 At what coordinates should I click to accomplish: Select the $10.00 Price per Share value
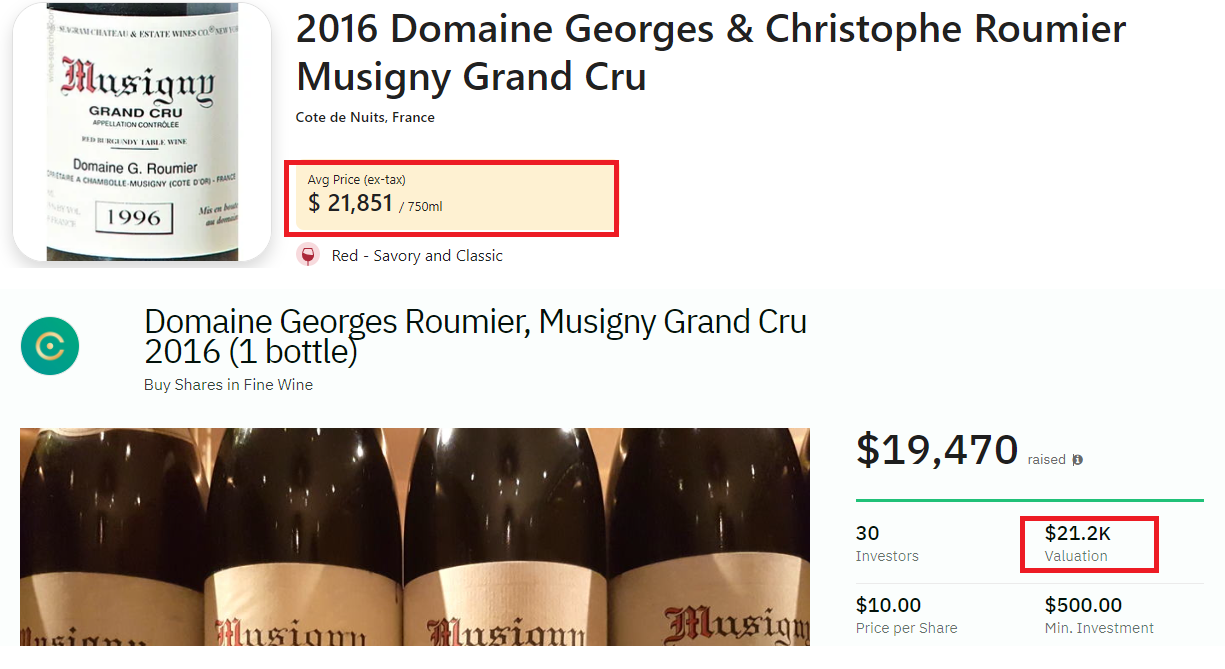click(887, 612)
